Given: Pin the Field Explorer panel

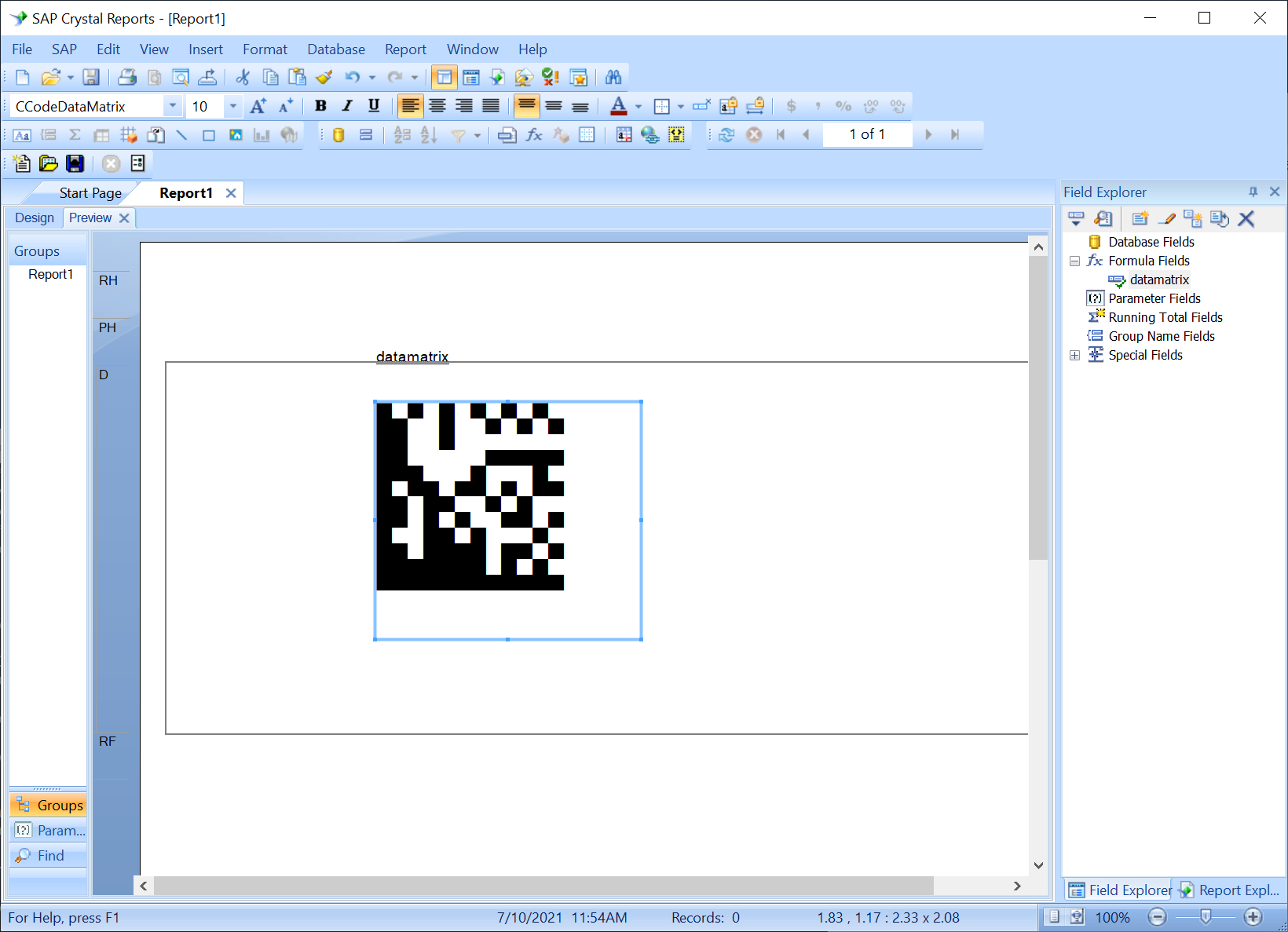Looking at the screenshot, I should [1253, 192].
